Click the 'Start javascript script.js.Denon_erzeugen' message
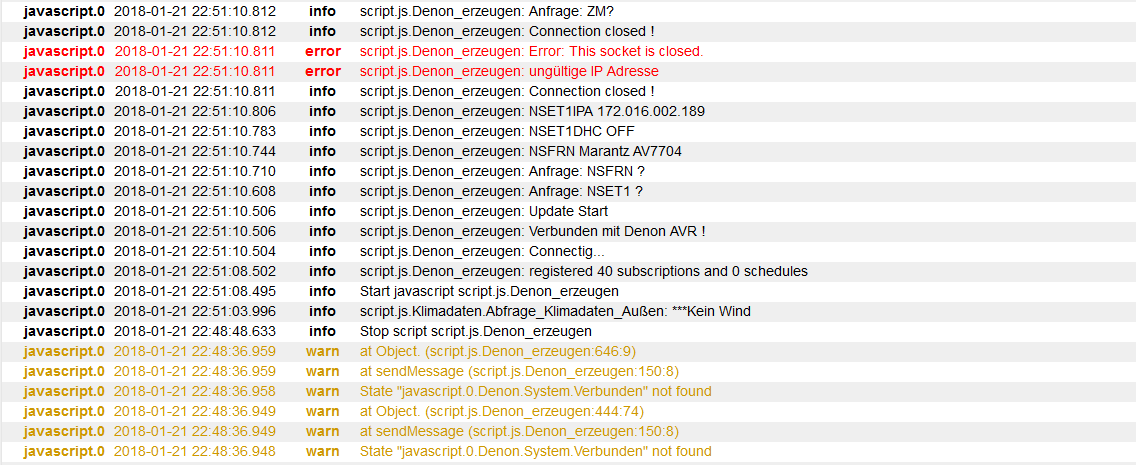 click(489, 291)
